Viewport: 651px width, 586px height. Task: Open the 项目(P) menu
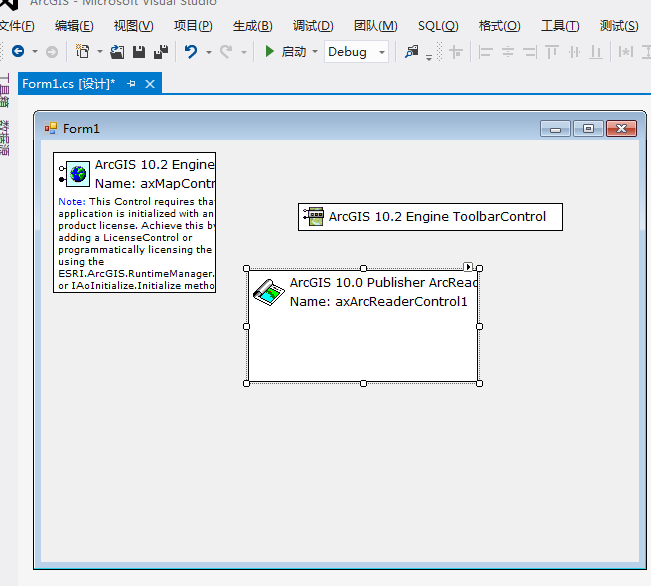[193, 26]
